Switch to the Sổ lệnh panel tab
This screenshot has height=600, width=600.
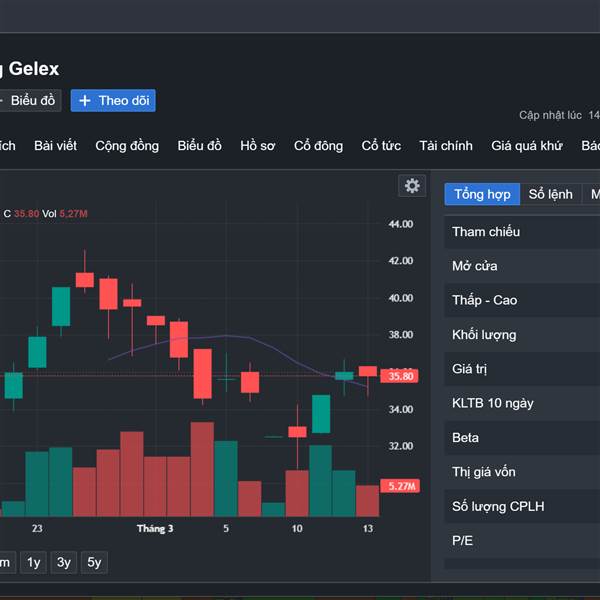click(550, 194)
